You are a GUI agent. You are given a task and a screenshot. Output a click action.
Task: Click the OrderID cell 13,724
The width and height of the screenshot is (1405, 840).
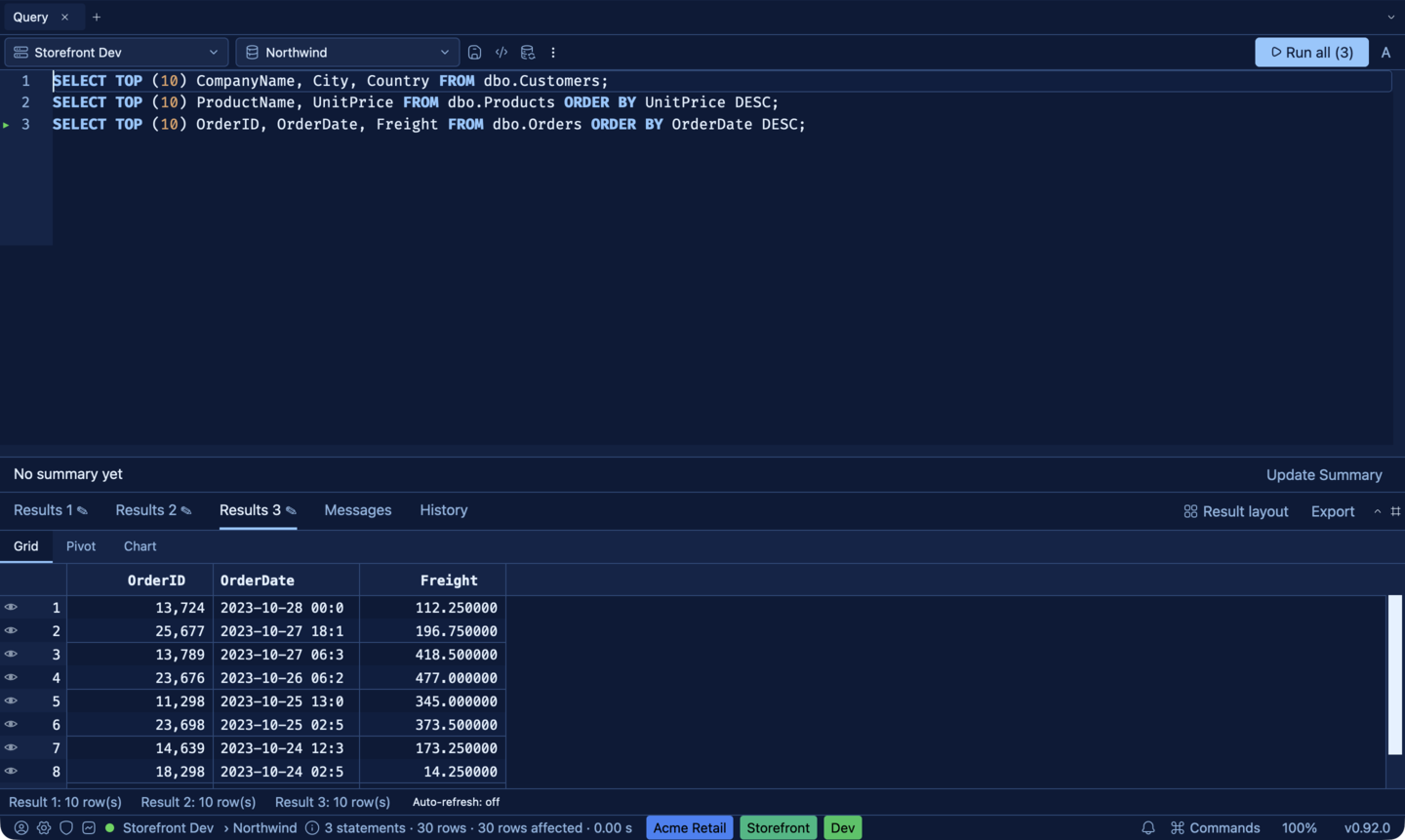tap(140, 608)
